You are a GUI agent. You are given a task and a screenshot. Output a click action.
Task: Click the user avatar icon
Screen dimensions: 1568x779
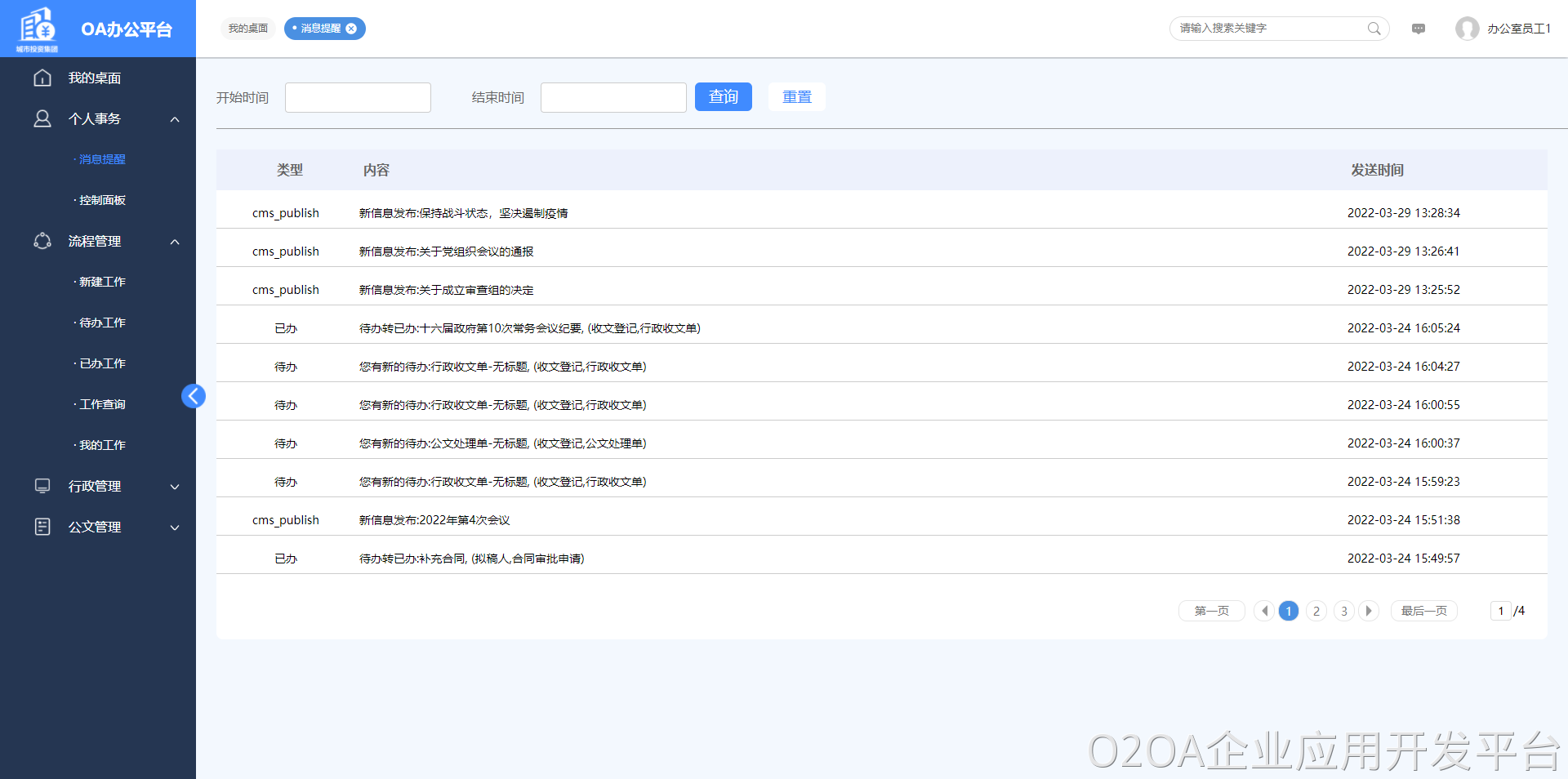pyautogui.click(x=1467, y=29)
